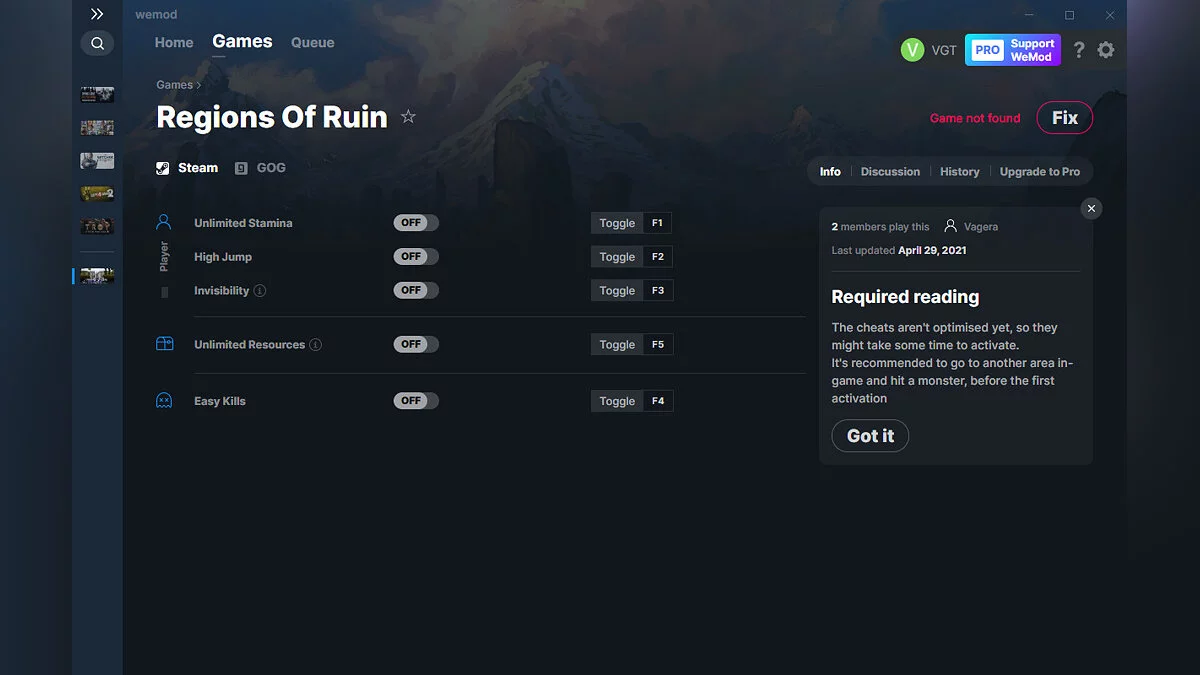Click the Toggle button for F1 hotkey
Viewport: 1200px width, 675px height.
pyautogui.click(x=617, y=223)
